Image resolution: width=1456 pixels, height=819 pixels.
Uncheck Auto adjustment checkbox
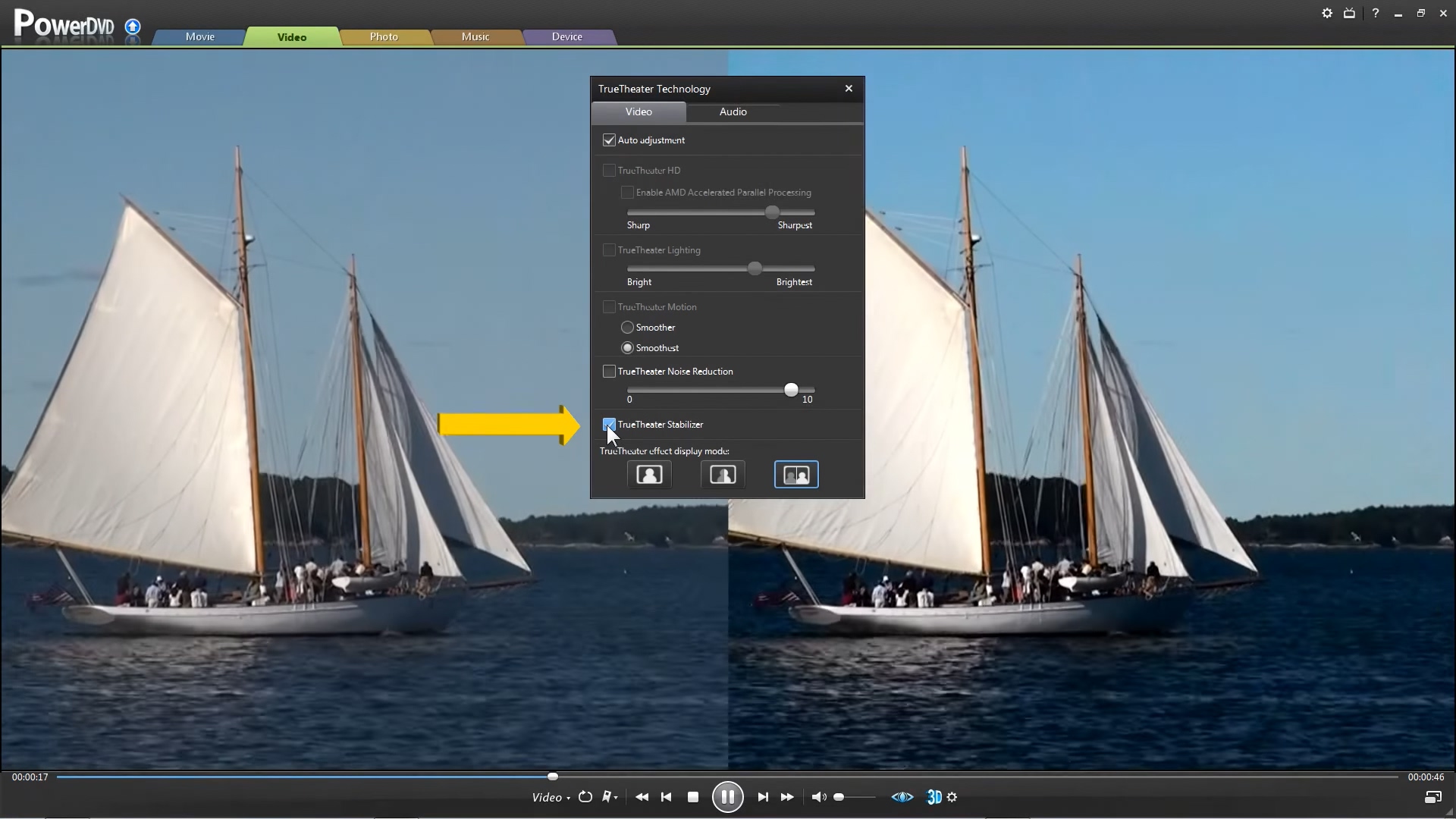(x=609, y=140)
